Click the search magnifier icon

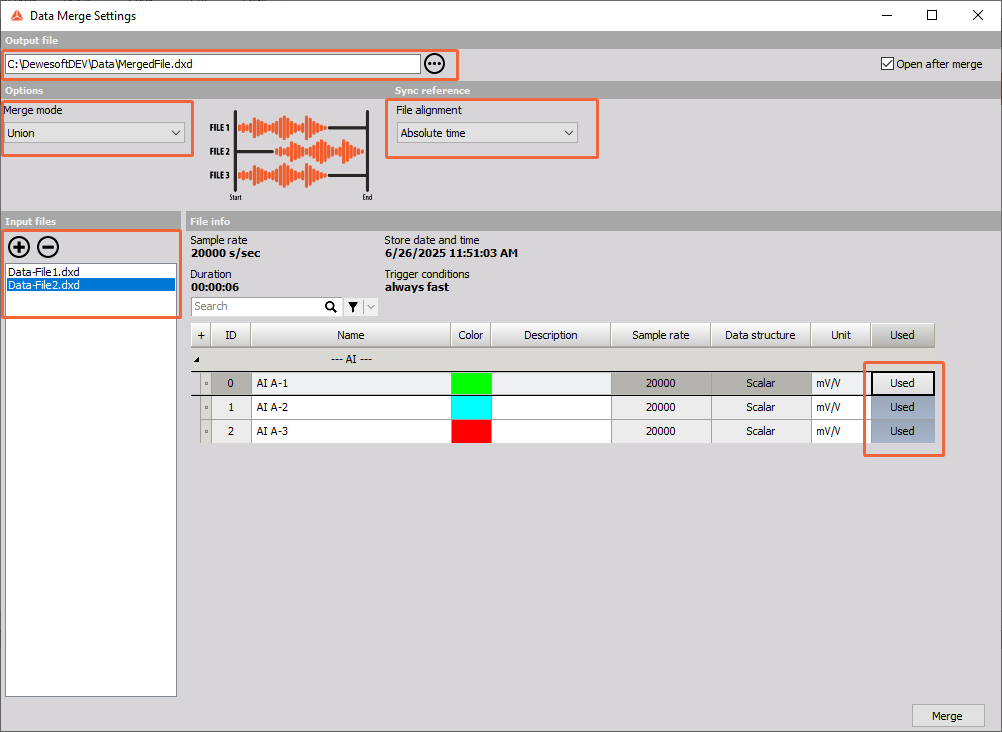tap(331, 306)
